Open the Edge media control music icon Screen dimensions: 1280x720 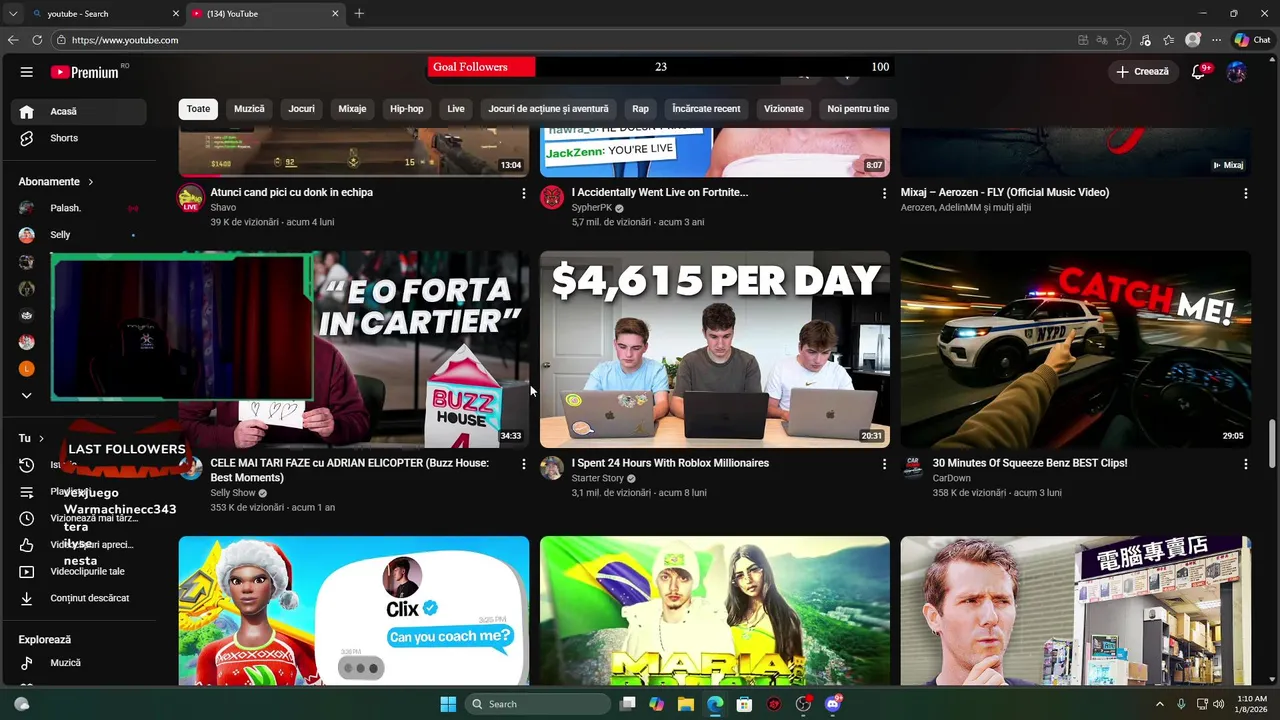coord(1146,40)
